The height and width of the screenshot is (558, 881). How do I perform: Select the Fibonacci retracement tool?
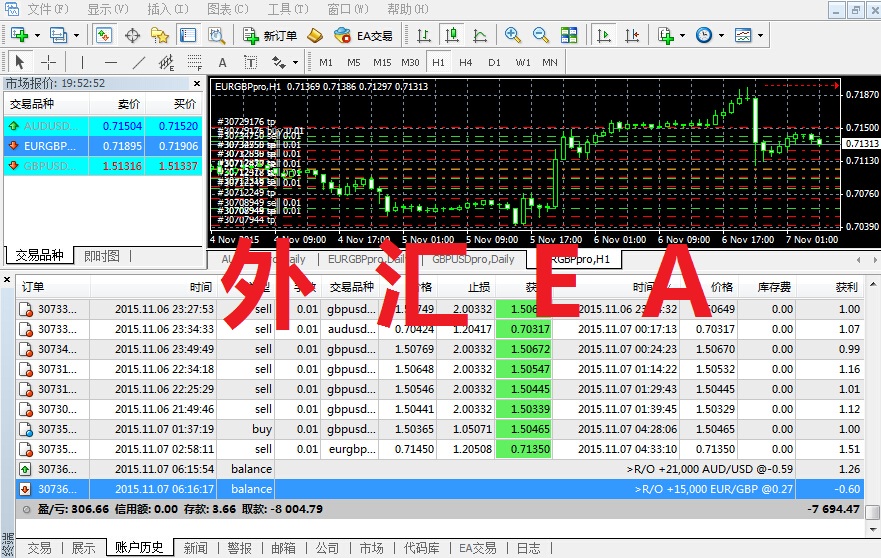pos(194,62)
